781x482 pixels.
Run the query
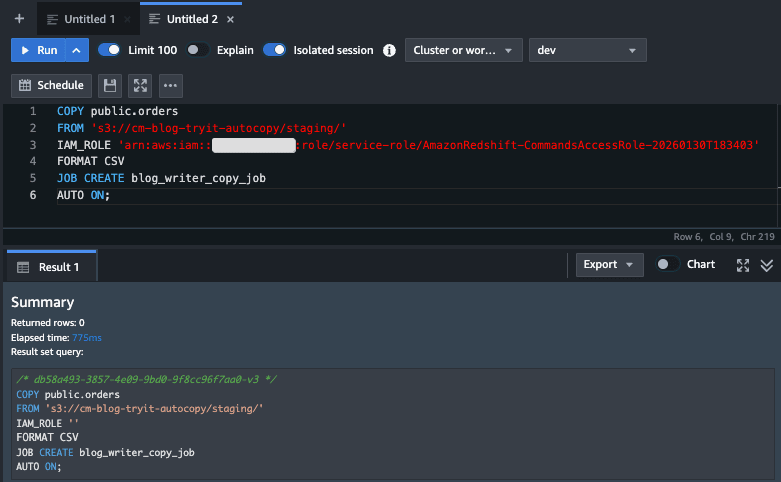[38, 50]
